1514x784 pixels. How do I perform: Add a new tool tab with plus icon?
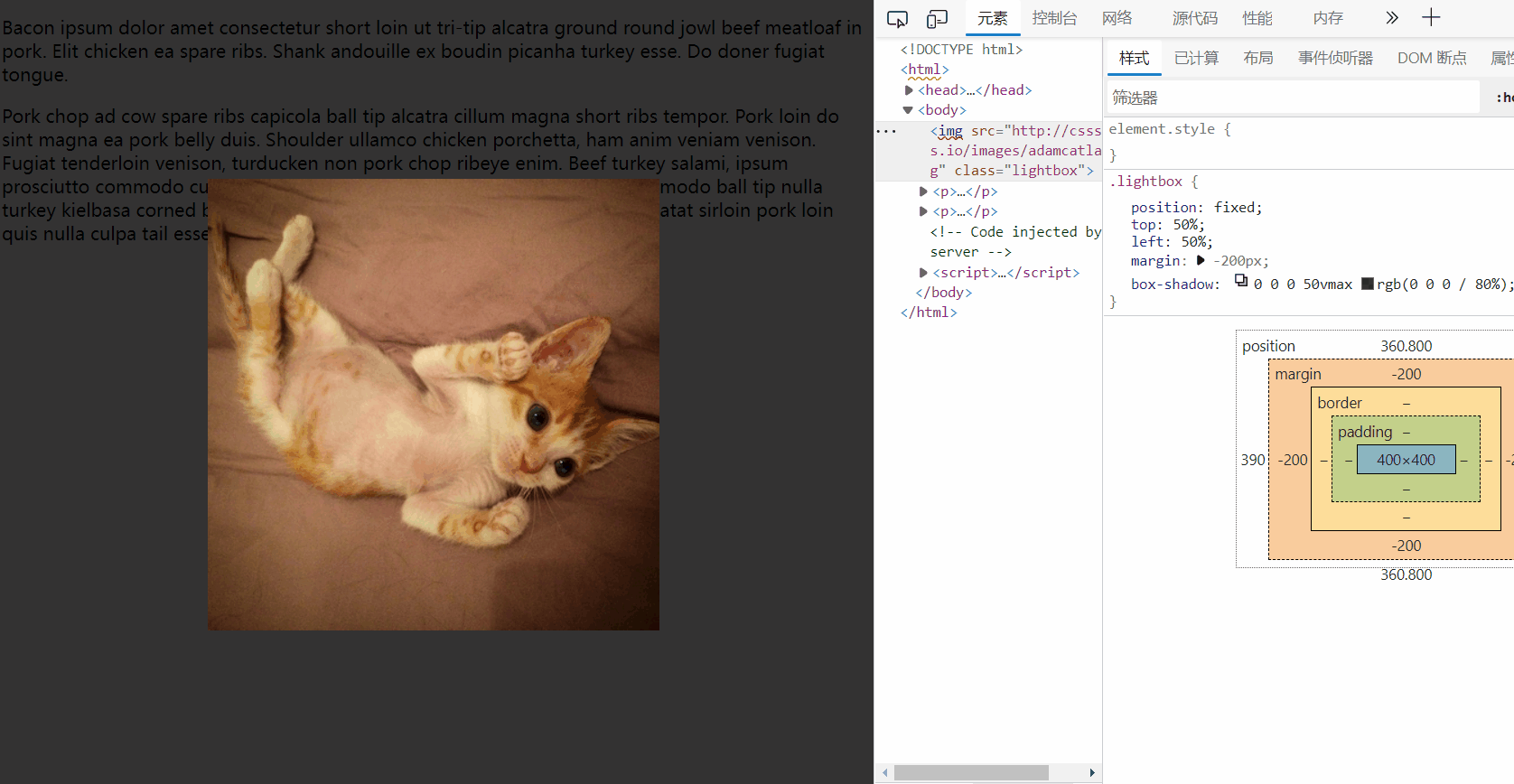(1431, 17)
